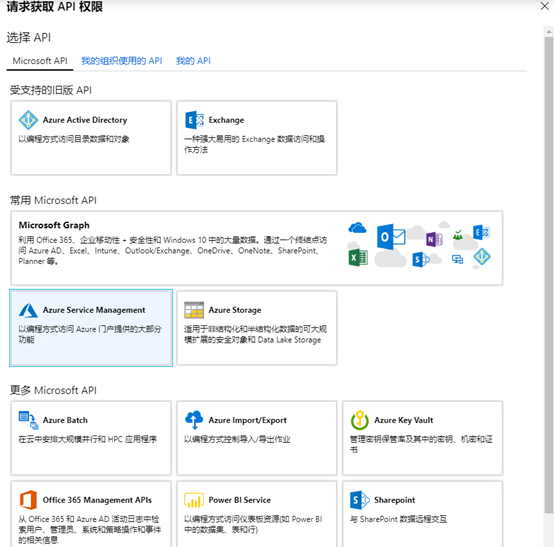Click the 请求获取 API 权限 title

[55, 6]
